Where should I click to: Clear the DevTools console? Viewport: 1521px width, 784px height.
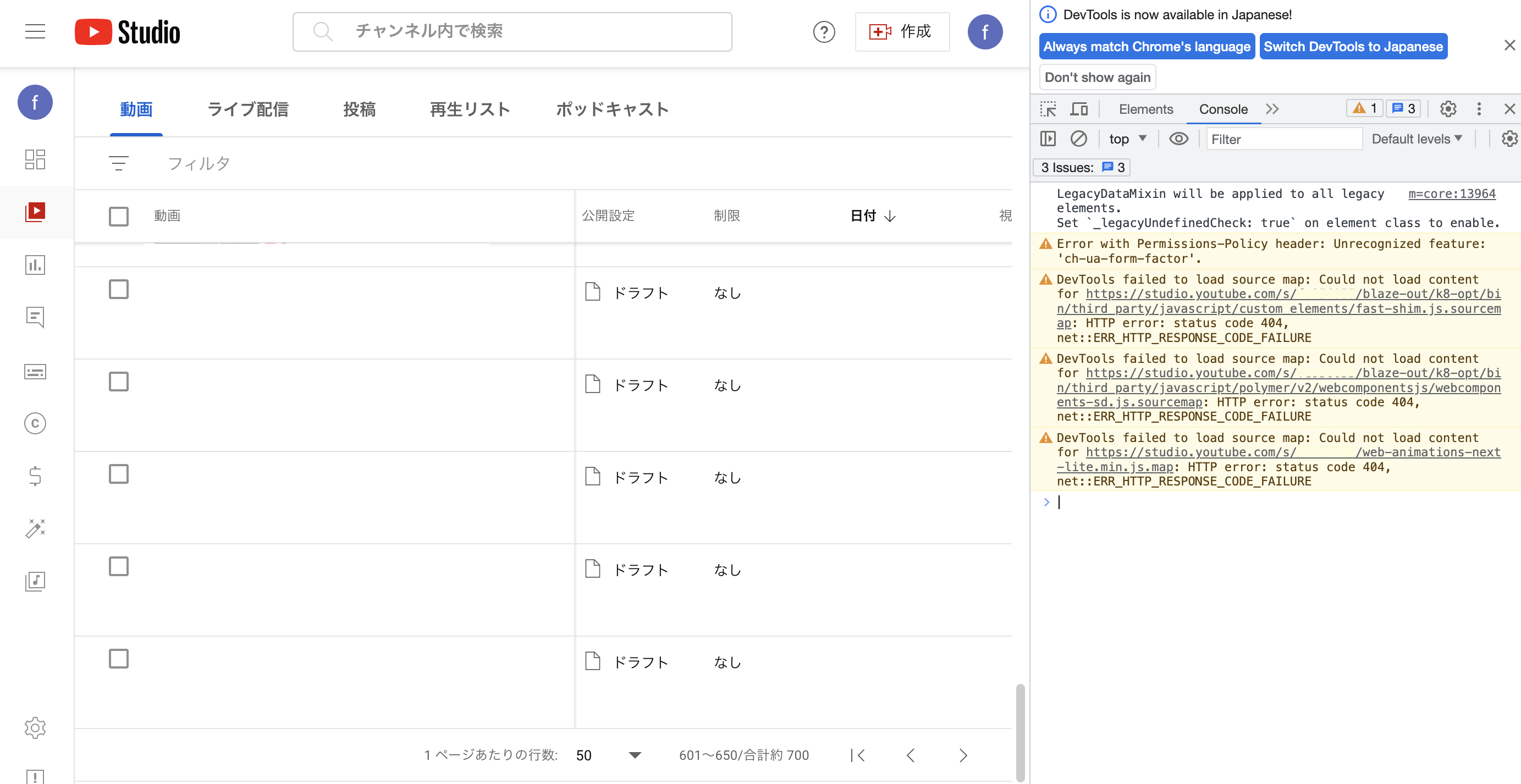(1079, 139)
